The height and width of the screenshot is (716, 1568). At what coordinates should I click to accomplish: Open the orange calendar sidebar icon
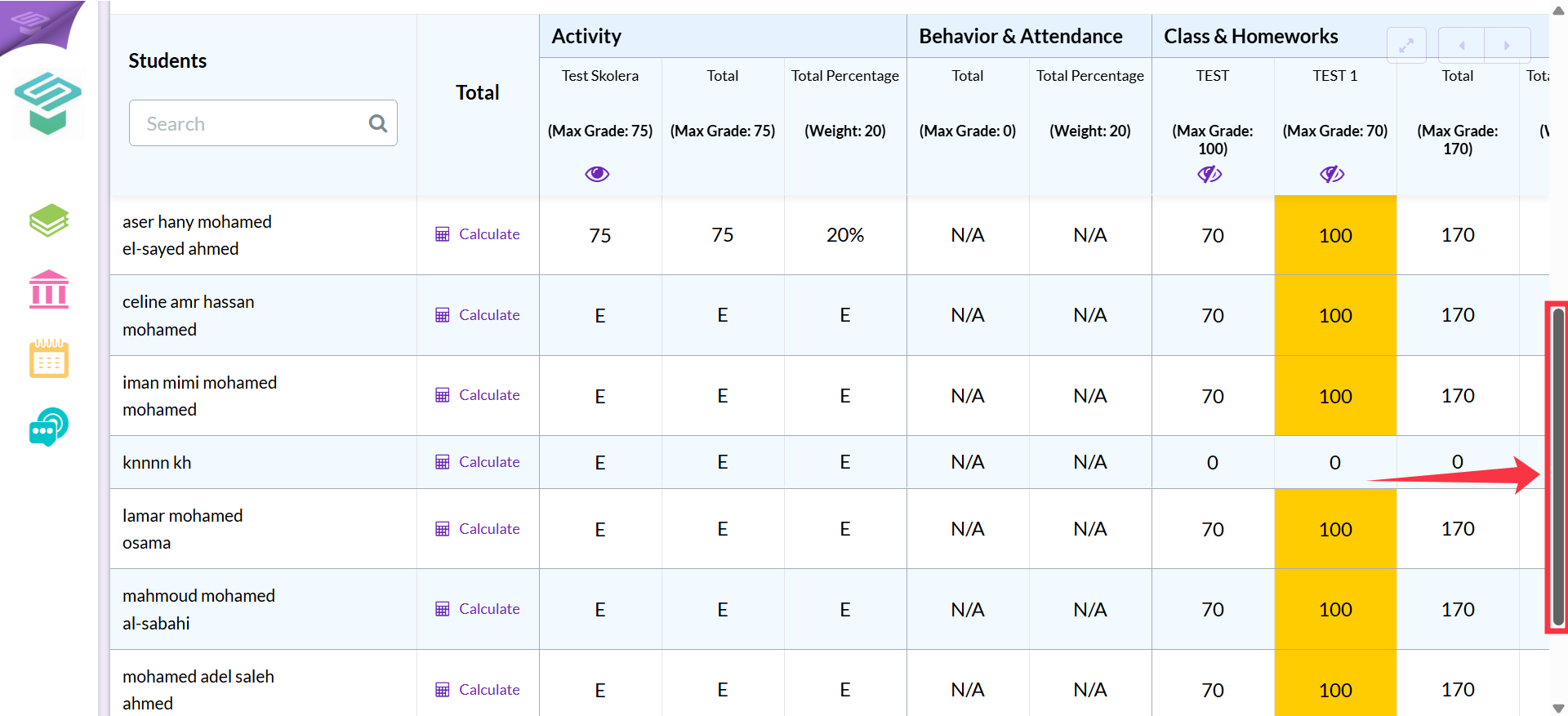(49, 358)
